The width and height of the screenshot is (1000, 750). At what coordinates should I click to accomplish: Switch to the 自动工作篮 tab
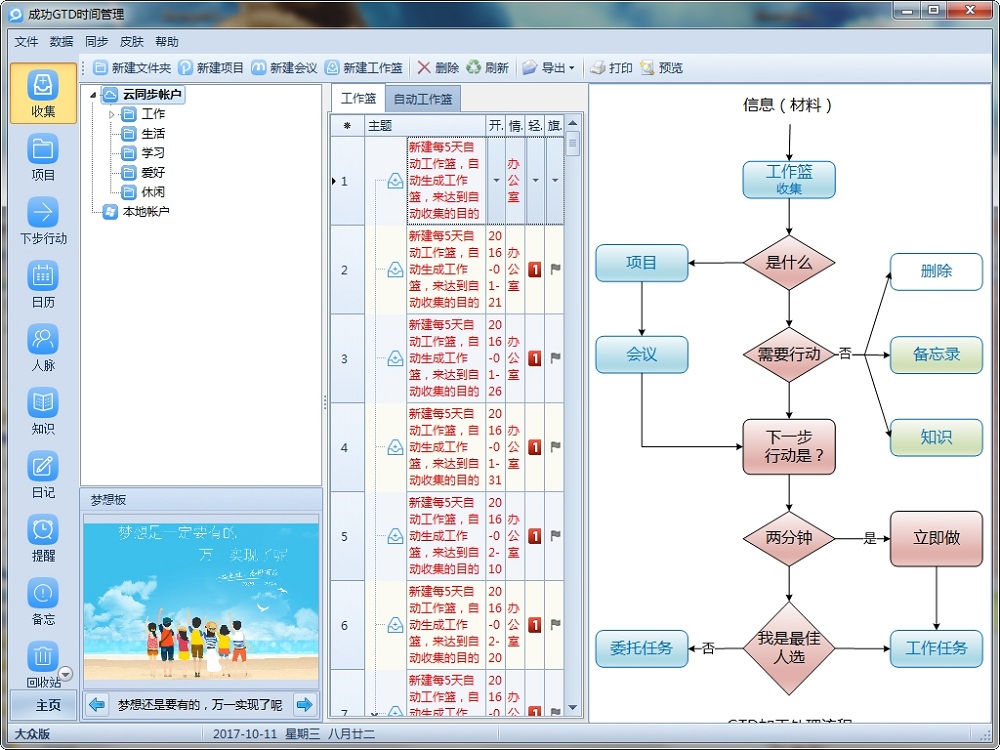tap(424, 98)
